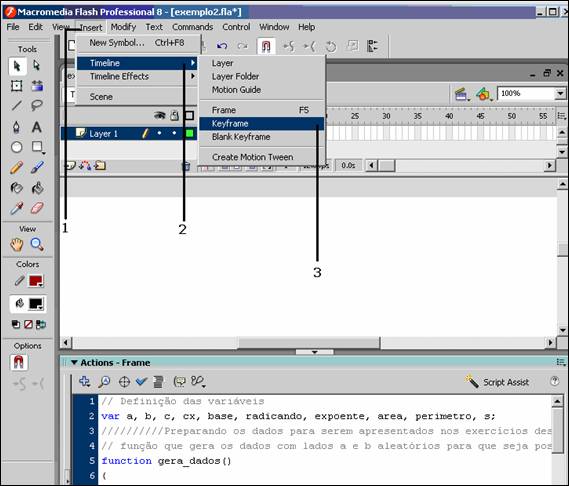This screenshot has width=569, height=486.
Task: Choose Create Motion Tween
Action: (261, 157)
